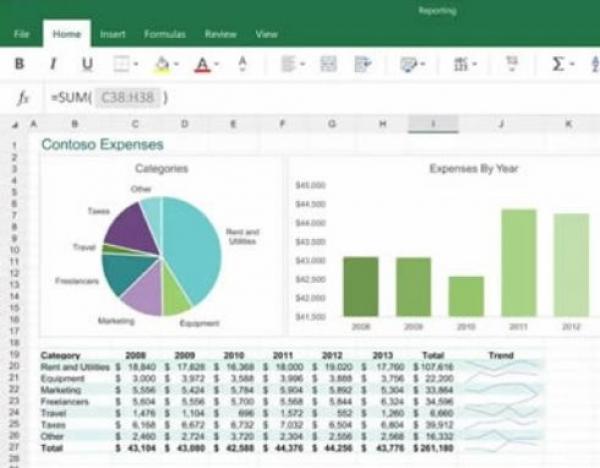600x468 pixels.
Task: Select row 1 header
Action: coord(15,145)
